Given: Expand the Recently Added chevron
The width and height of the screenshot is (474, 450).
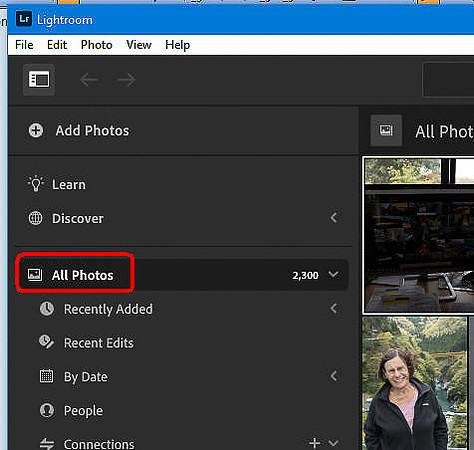Looking at the screenshot, I should point(334,309).
